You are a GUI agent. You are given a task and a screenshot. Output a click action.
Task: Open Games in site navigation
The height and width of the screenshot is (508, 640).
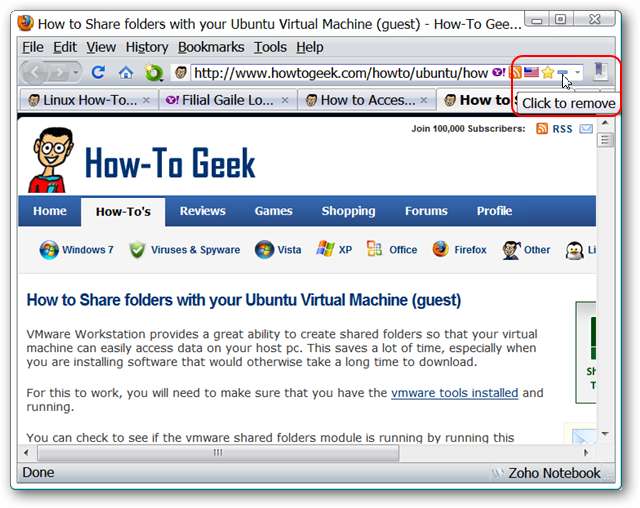273,211
